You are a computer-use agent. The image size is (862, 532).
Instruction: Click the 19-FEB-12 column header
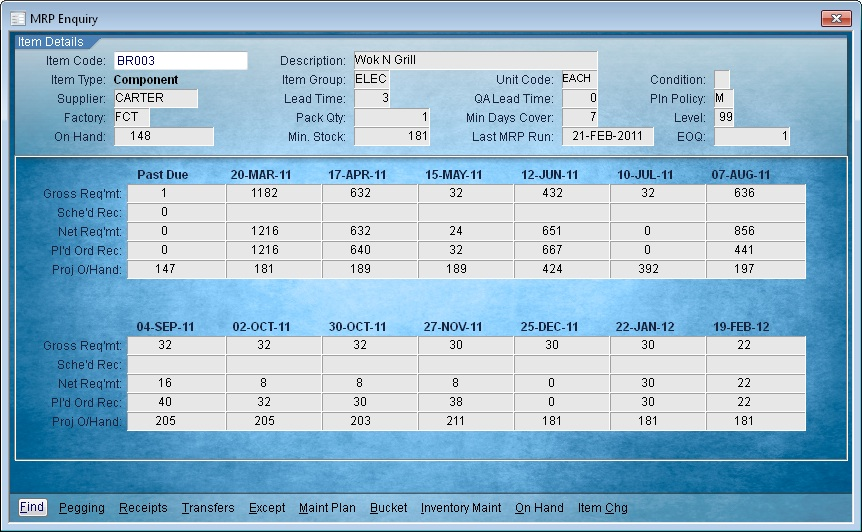[x=741, y=326]
